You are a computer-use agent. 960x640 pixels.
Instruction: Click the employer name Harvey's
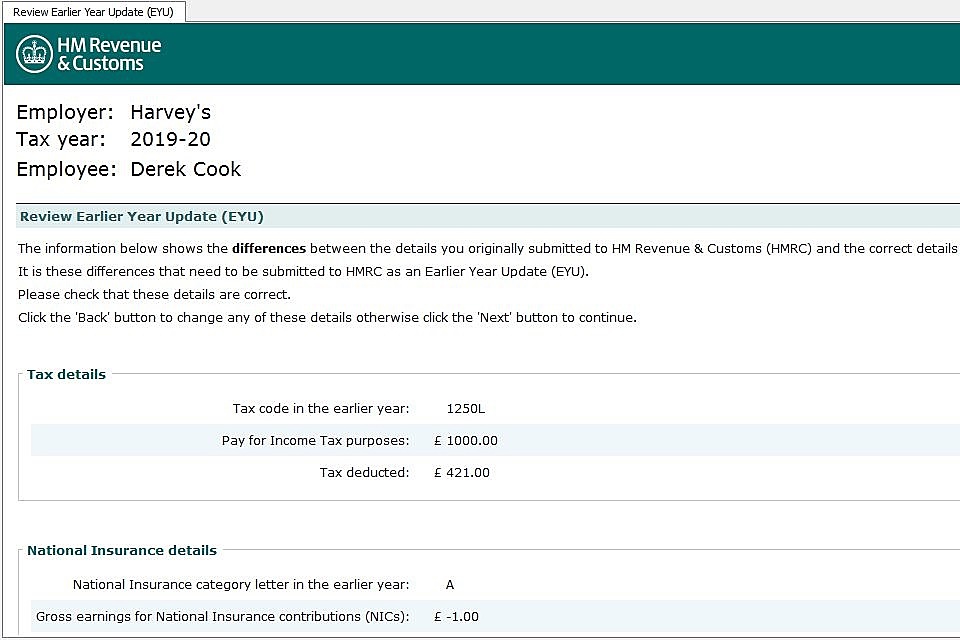[170, 112]
